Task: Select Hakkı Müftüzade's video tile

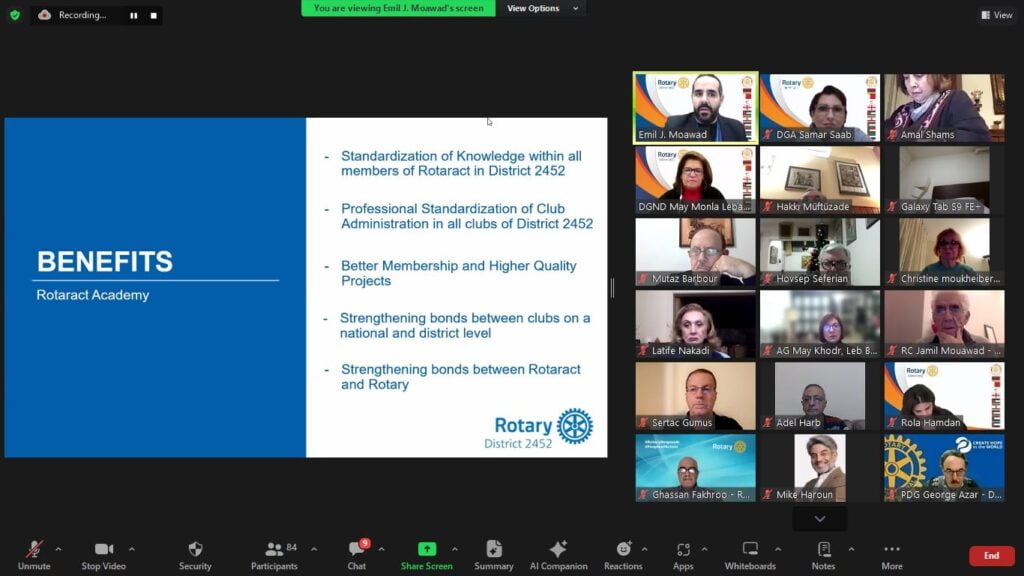Action: click(820, 180)
